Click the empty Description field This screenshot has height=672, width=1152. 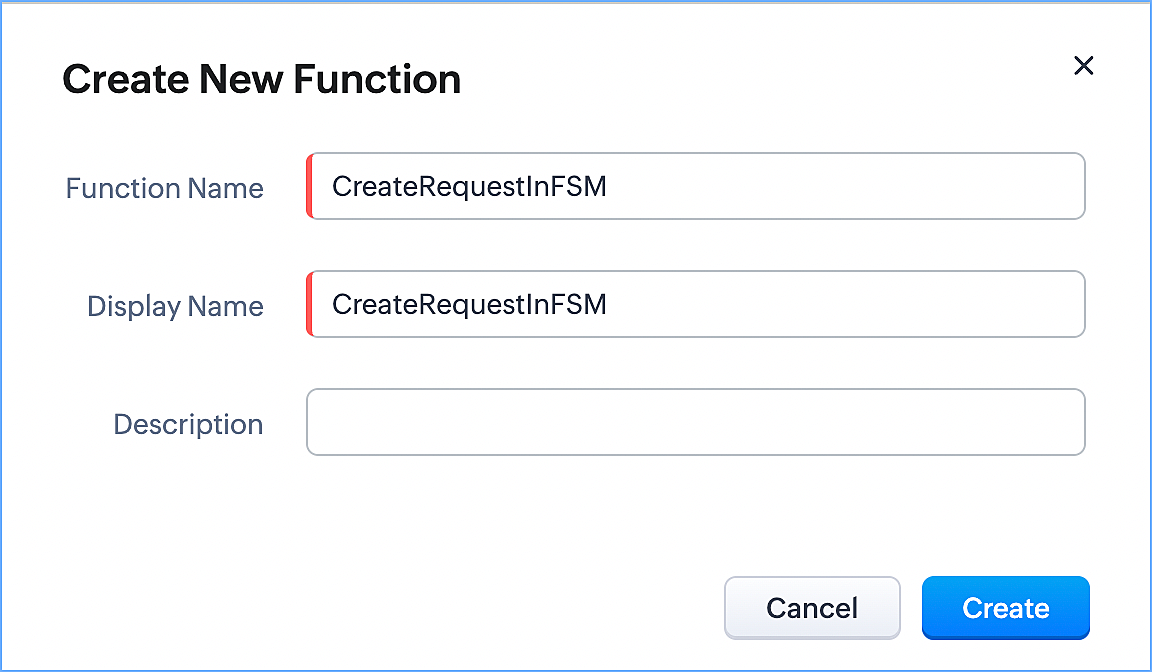[x=696, y=422]
